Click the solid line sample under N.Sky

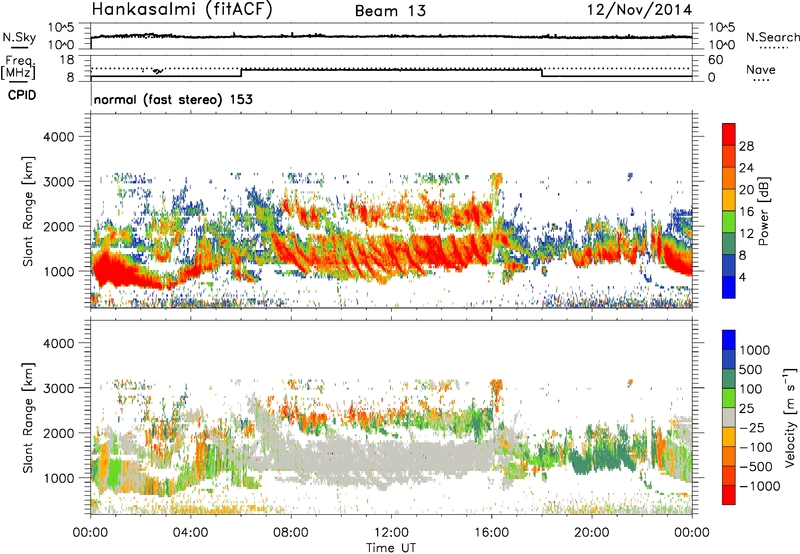[19, 47]
